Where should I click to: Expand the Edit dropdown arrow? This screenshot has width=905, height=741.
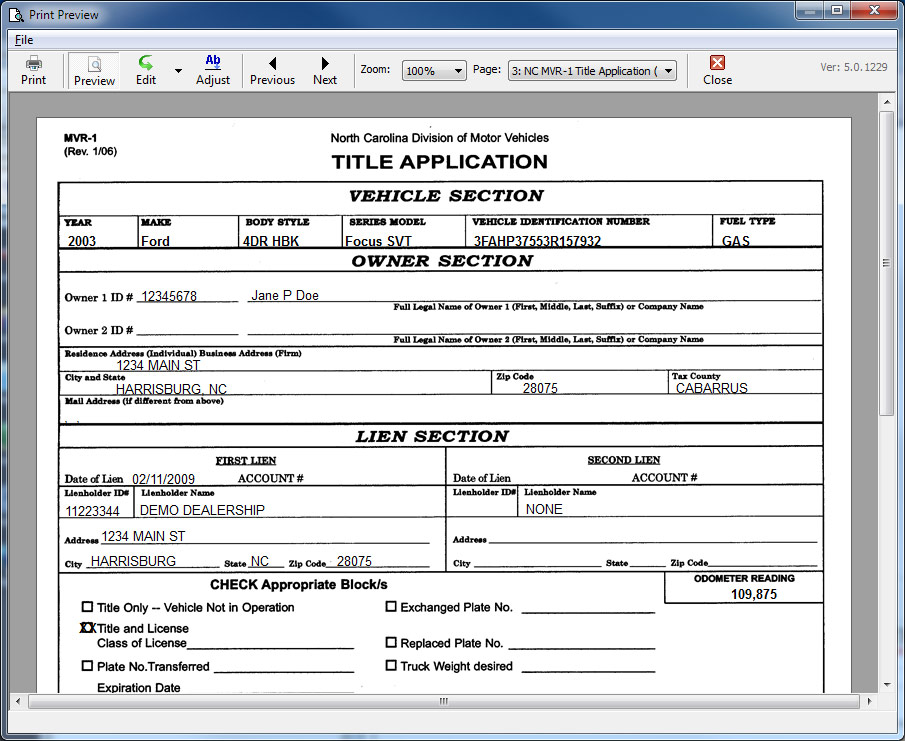[178, 70]
